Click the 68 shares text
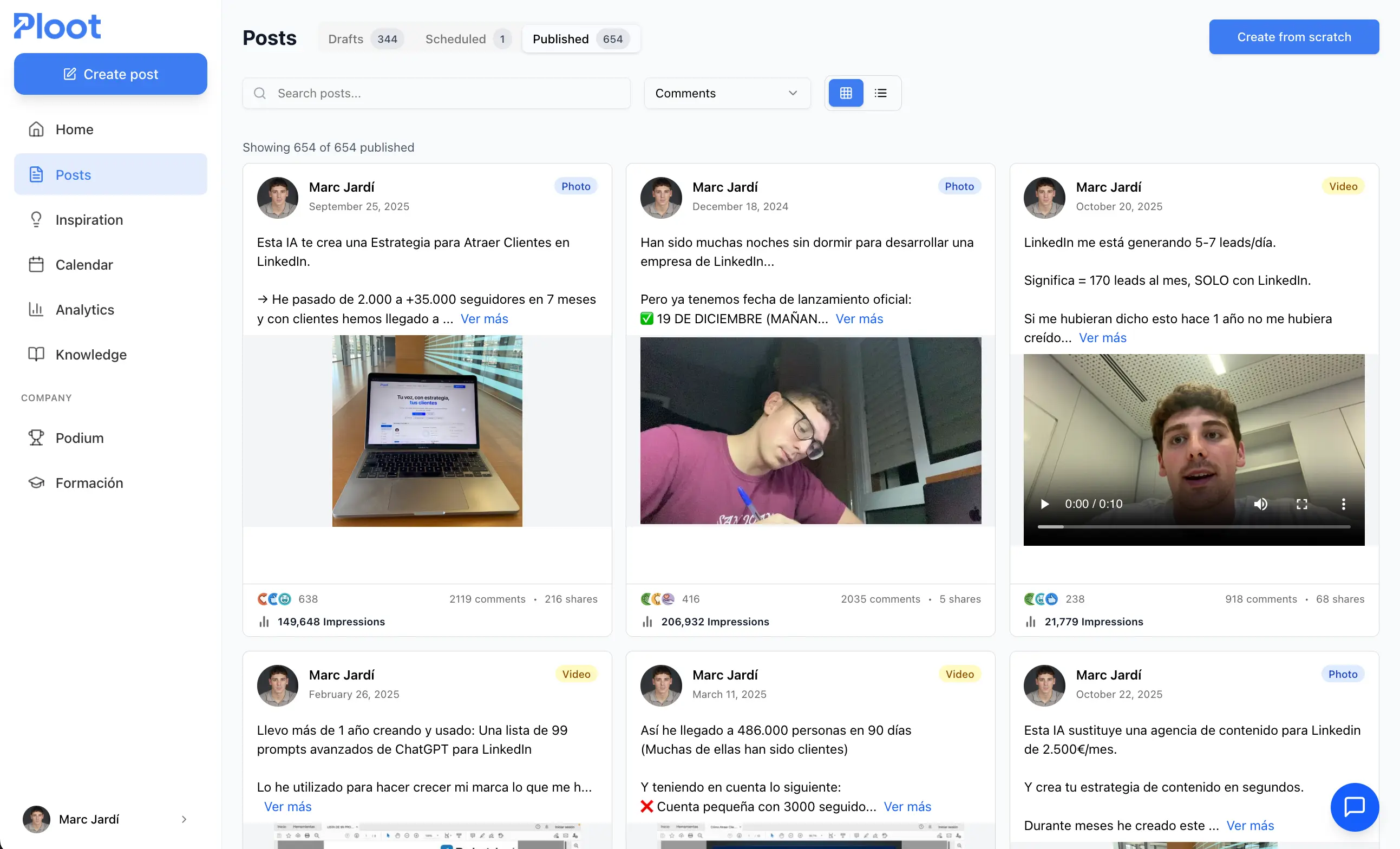 [x=1340, y=599]
